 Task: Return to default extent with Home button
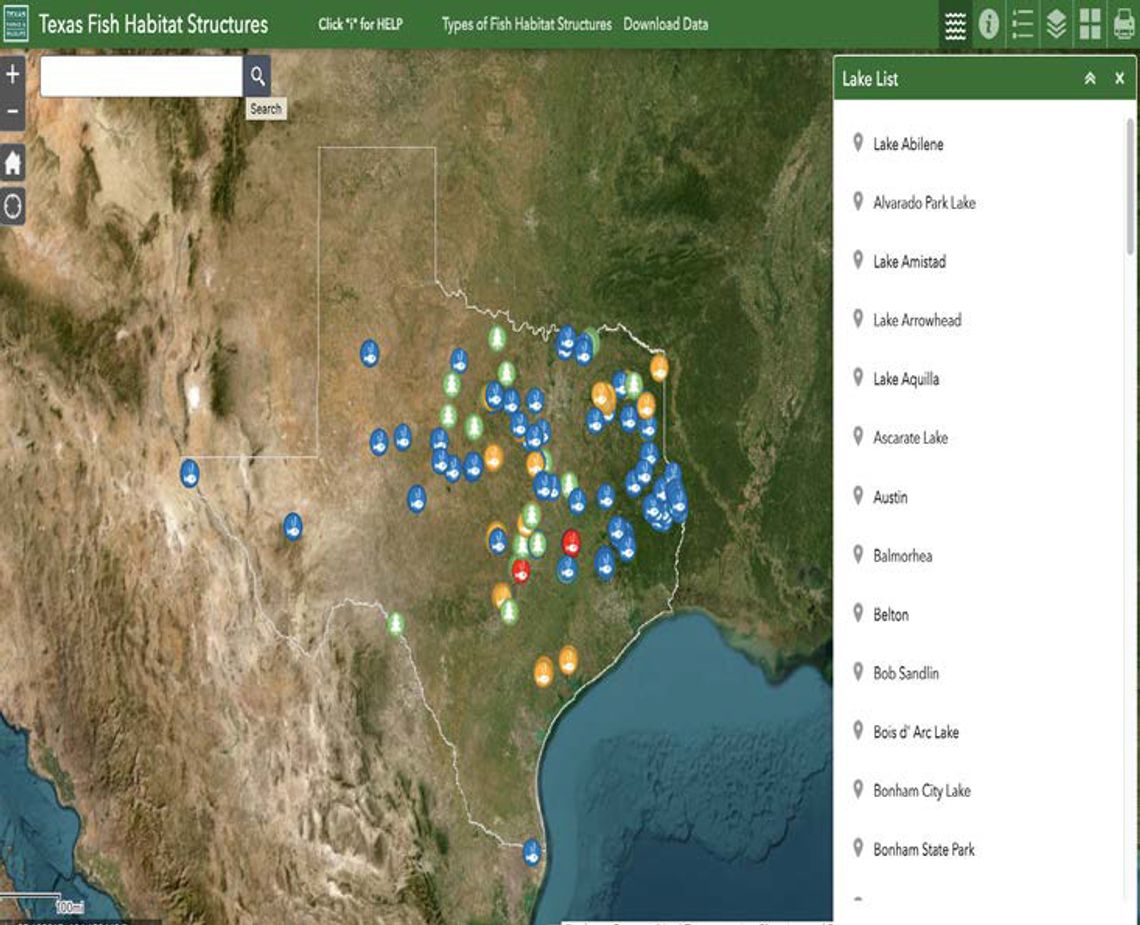12,163
